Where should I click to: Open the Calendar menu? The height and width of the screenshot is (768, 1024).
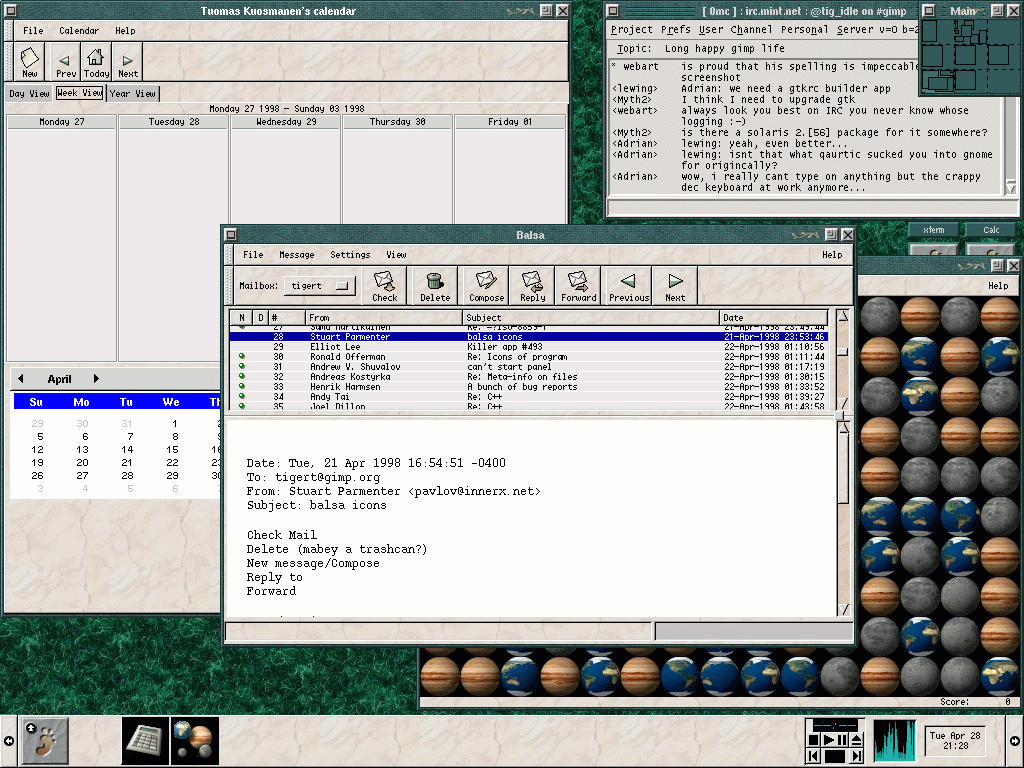tap(79, 31)
